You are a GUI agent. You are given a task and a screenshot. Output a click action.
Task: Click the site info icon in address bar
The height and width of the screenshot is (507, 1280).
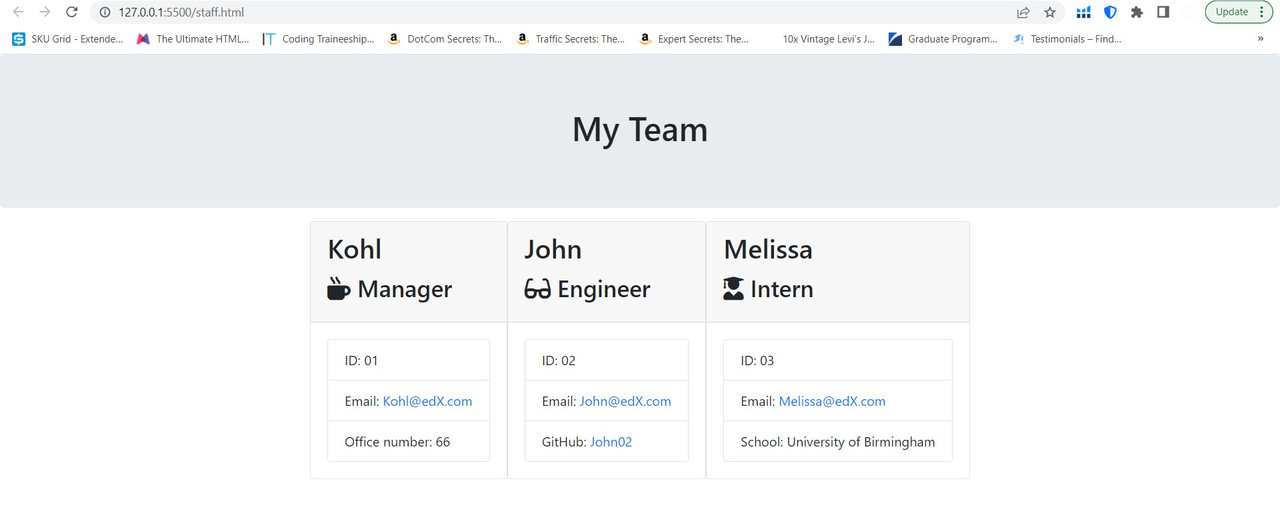click(104, 12)
